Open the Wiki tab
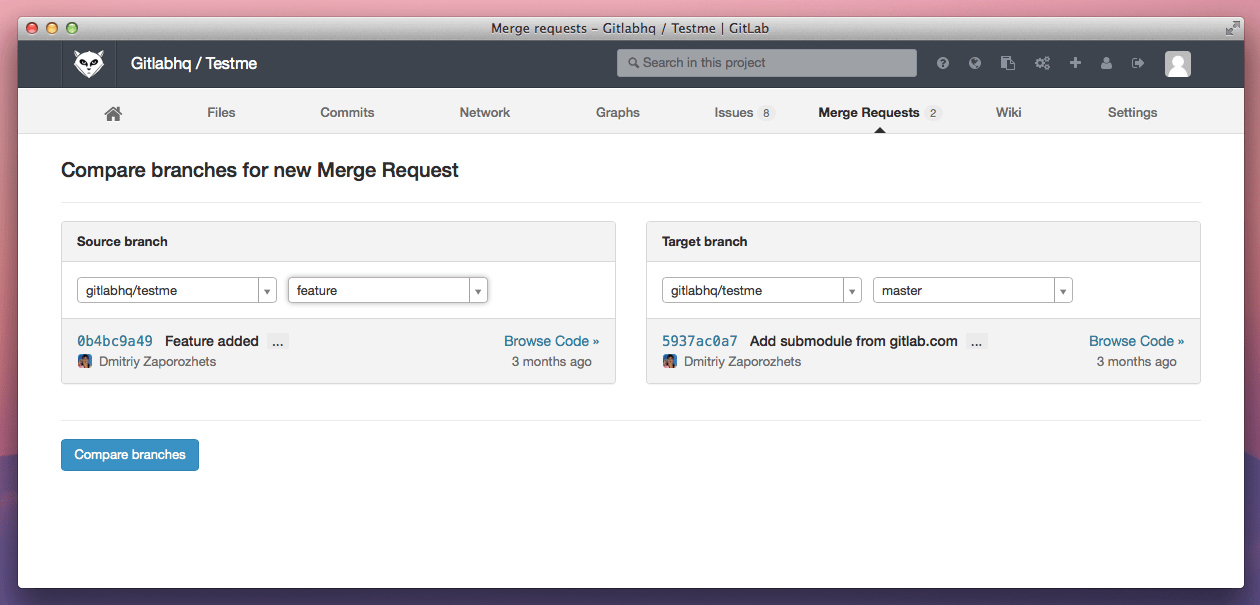The image size is (1260, 605). point(1008,112)
